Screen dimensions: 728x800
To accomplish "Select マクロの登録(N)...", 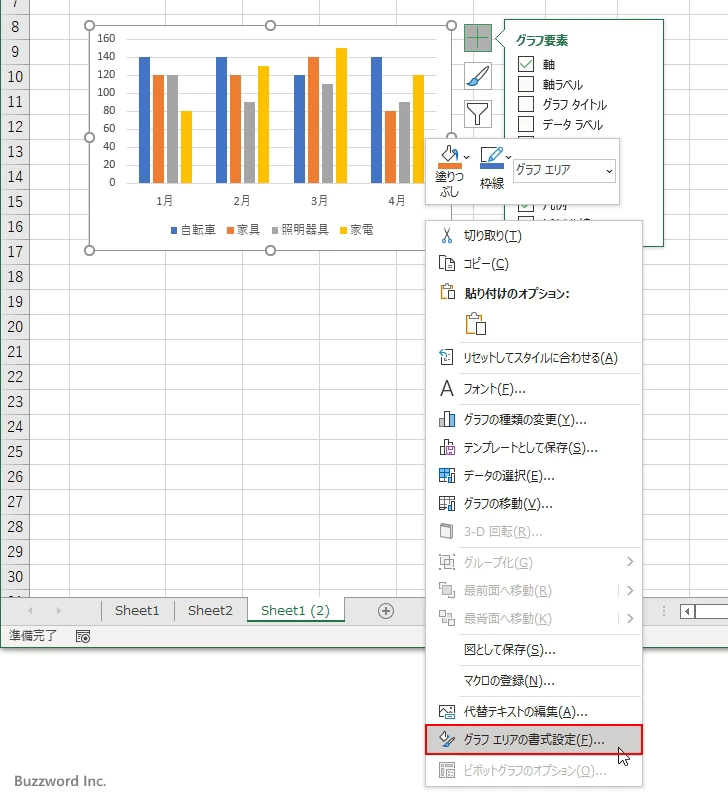I will click(534, 680).
